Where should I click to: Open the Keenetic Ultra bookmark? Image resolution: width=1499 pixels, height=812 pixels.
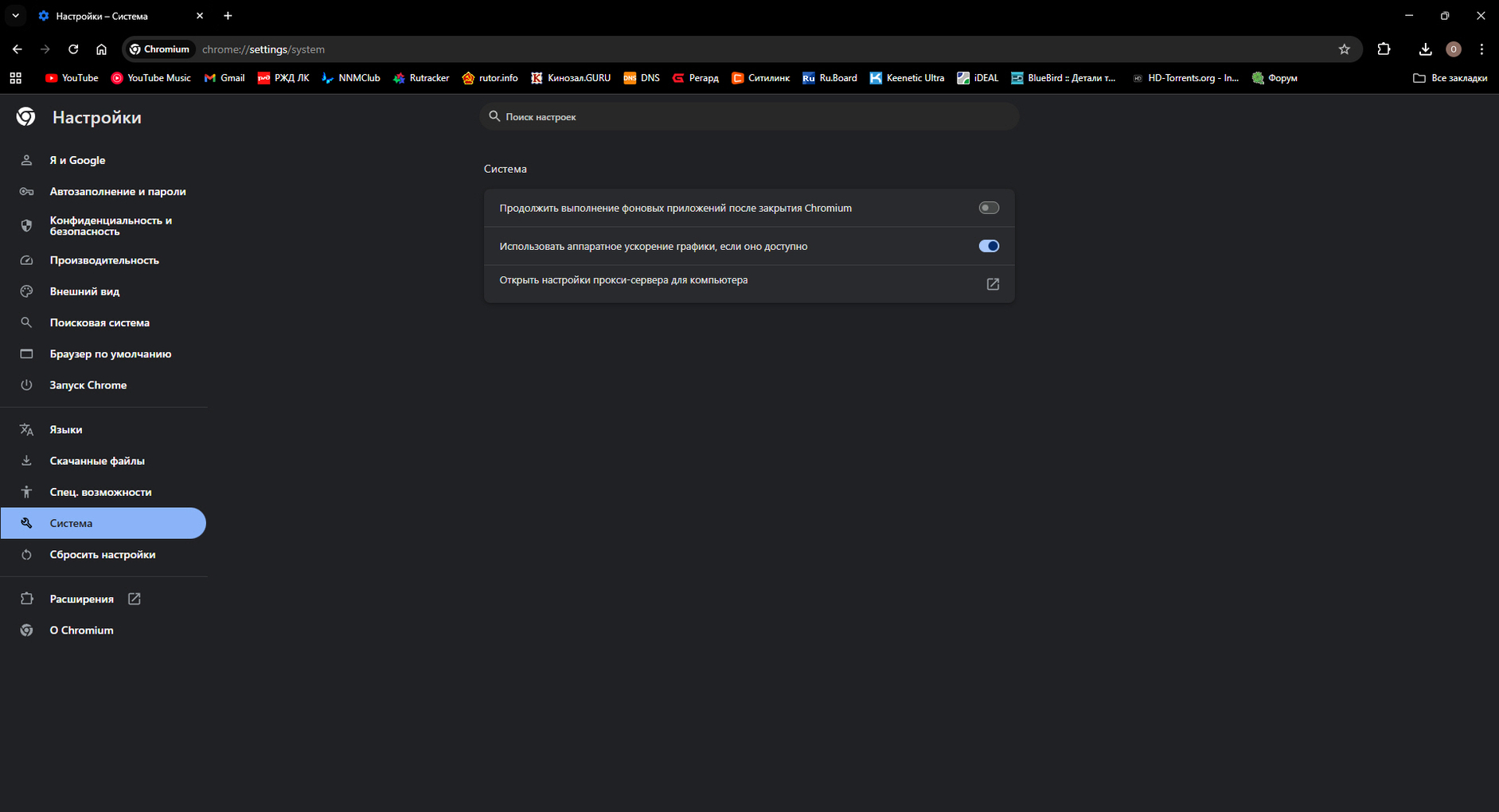pyautogui.click(x=908, y=78)
